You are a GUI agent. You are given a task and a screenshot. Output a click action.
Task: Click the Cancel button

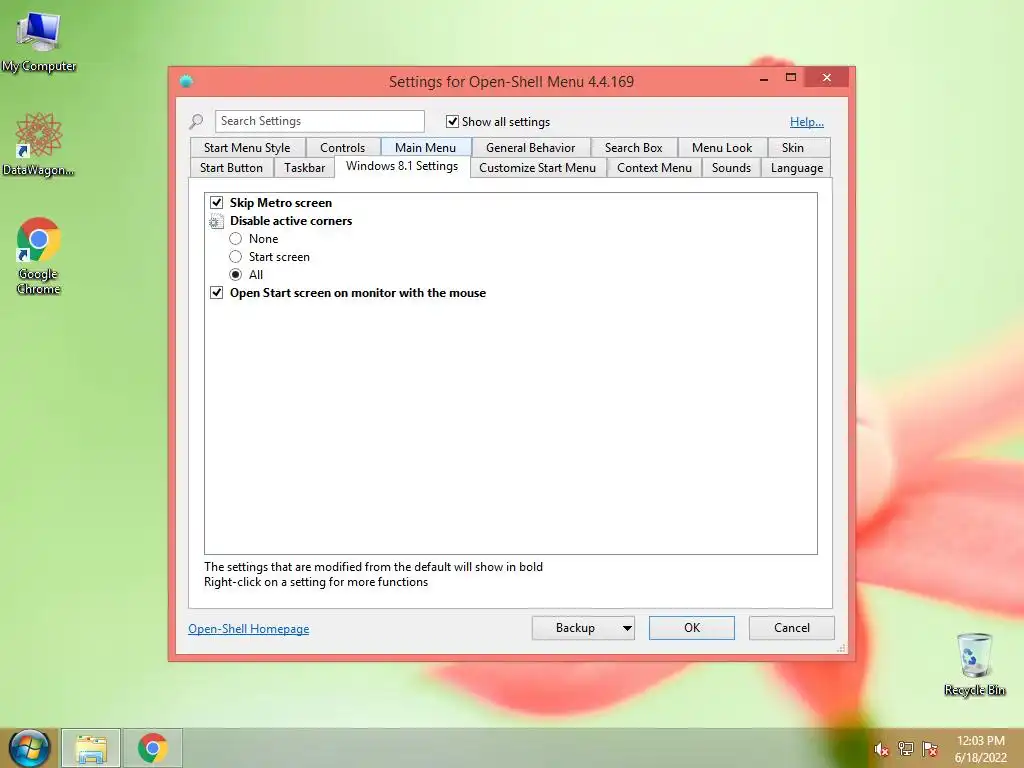coord(792,628)
